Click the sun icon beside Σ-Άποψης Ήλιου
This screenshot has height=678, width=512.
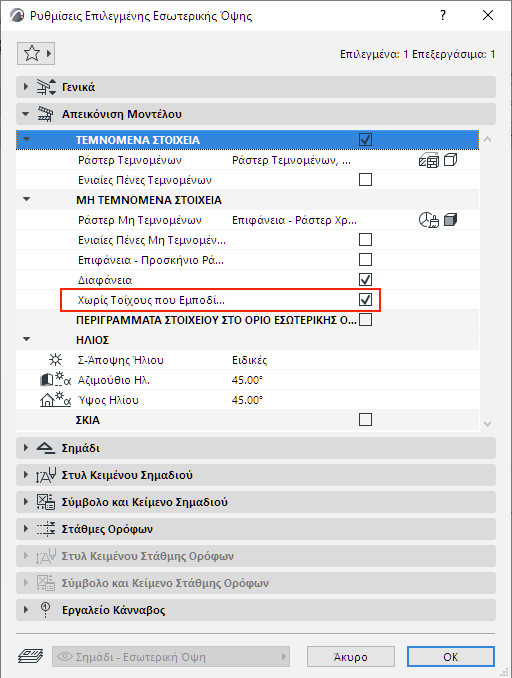click(x=55, y=360)
